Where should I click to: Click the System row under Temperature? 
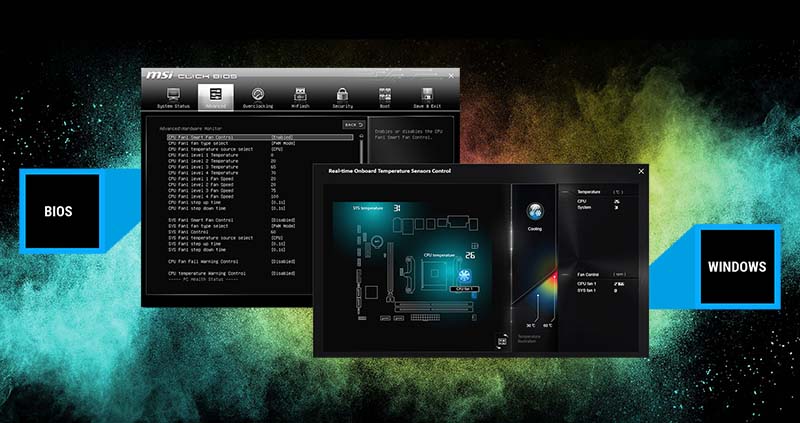click(599, 208)
